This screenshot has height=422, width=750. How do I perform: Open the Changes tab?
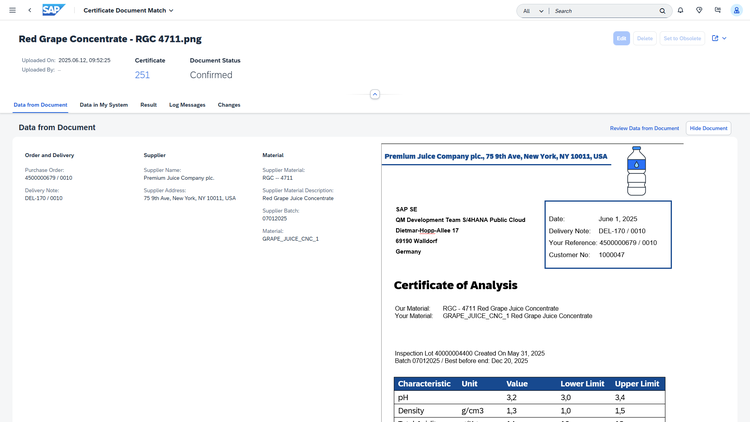[x=229, y=105]
